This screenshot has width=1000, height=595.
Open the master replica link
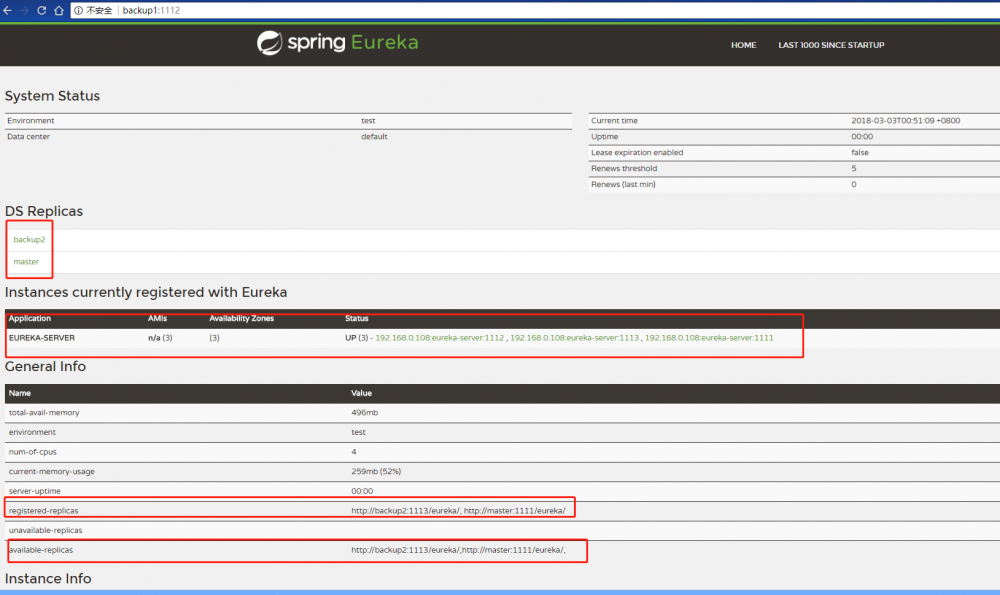(26, 261)
